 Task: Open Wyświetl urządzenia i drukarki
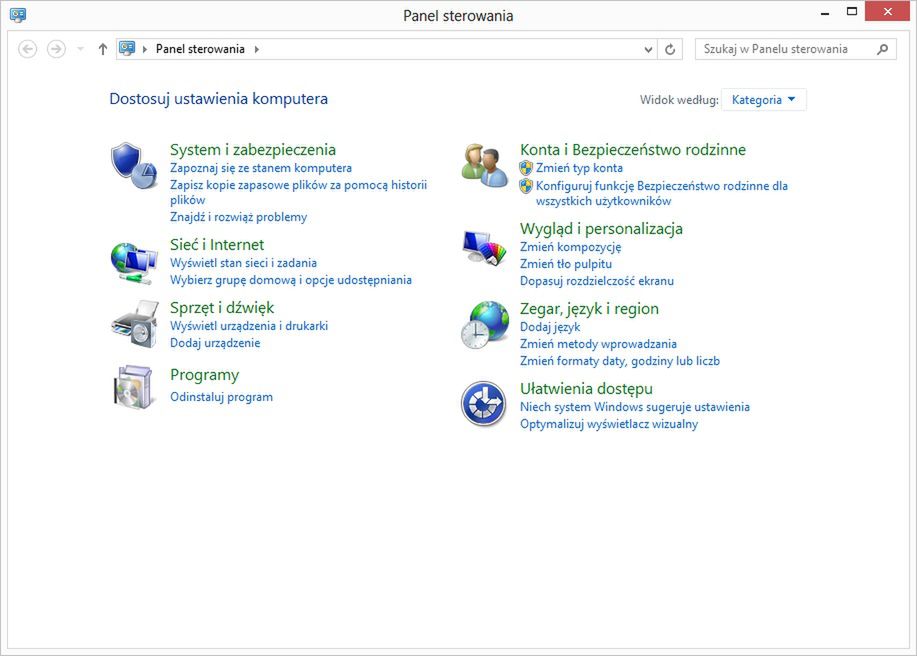coord(249,326)
